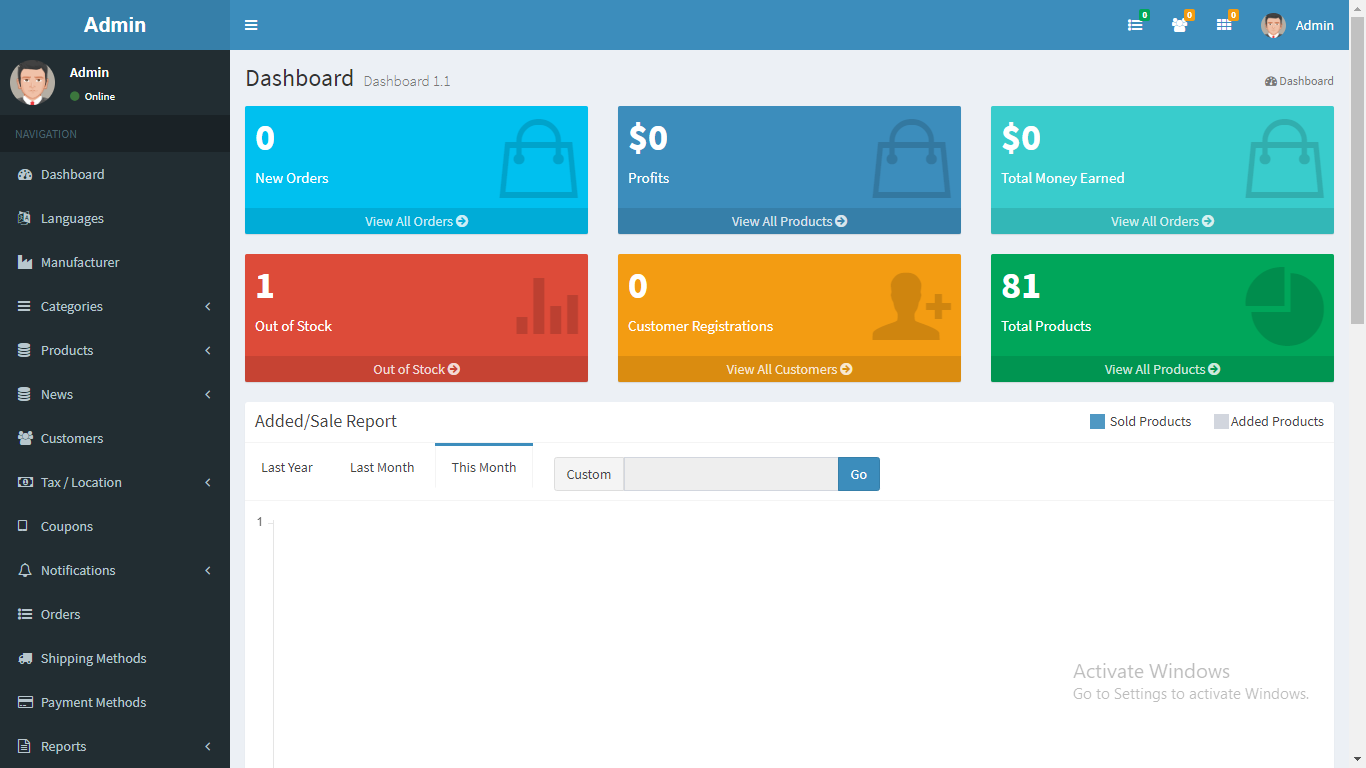The width and height of the screenshot is (1366, 768).
Task: Switch to the Last Year tab
Action: pyautogui.click(x=287, y=467)
